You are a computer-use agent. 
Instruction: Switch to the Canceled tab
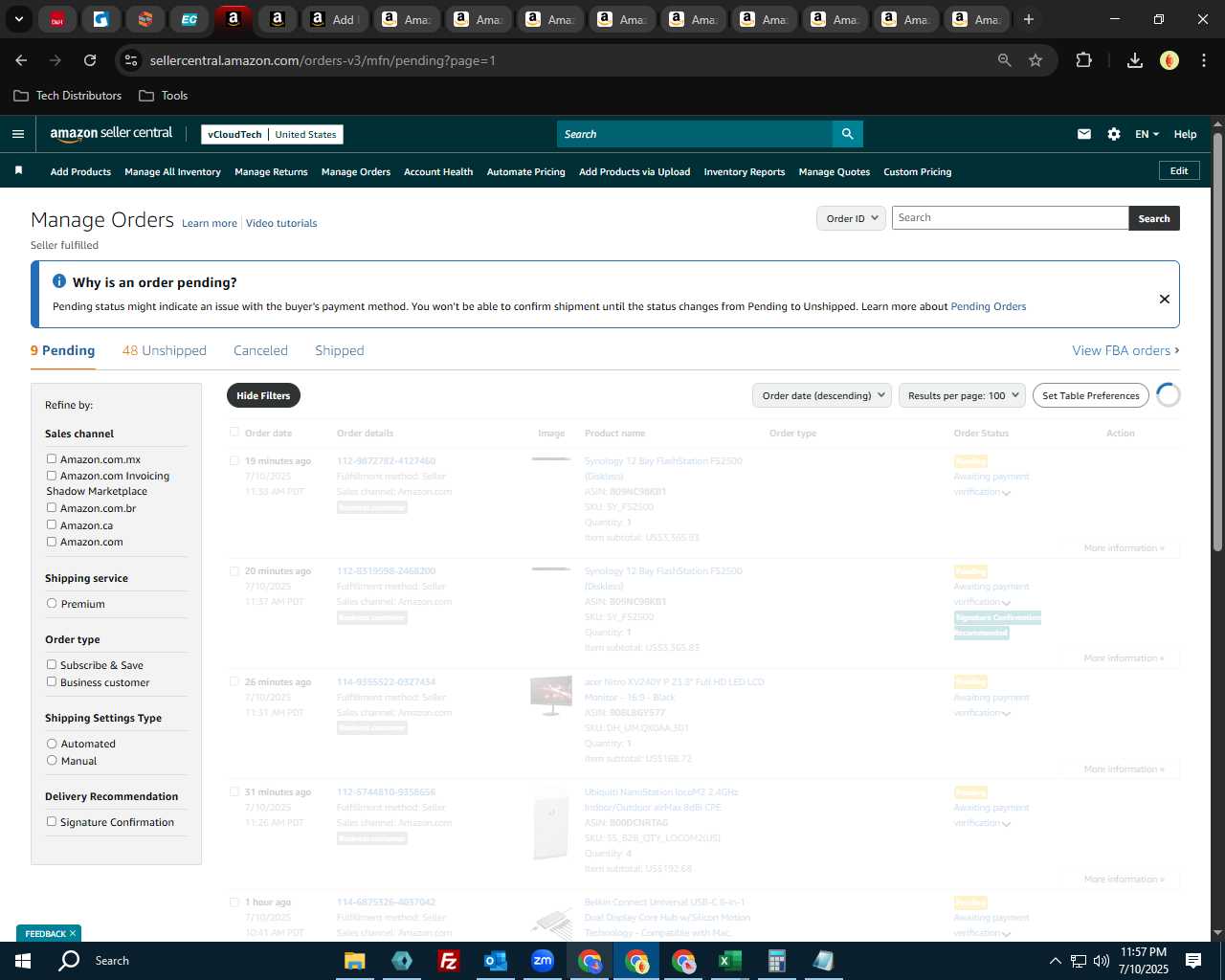[x=260, y=350]
